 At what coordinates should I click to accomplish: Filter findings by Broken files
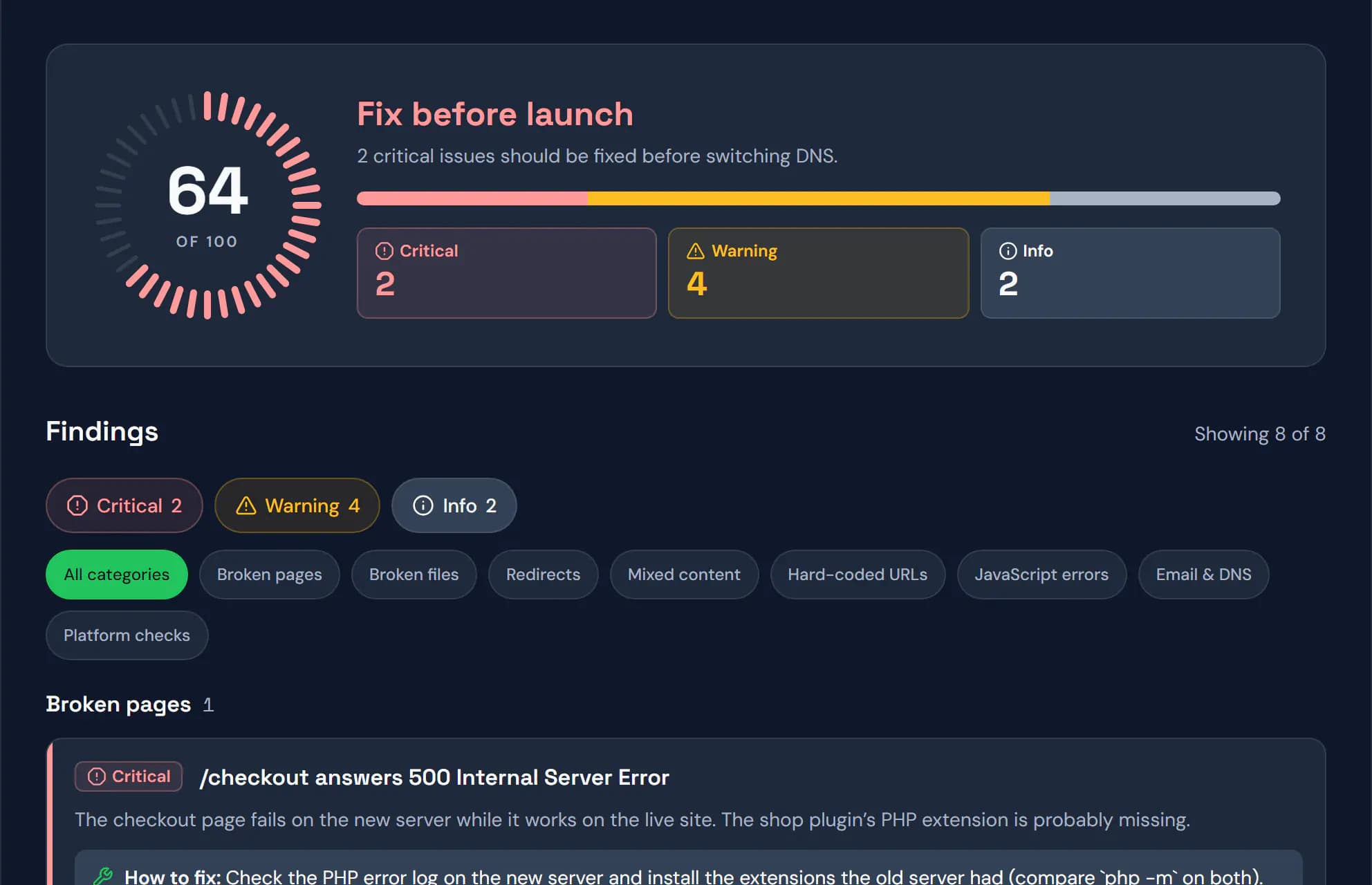414,575
